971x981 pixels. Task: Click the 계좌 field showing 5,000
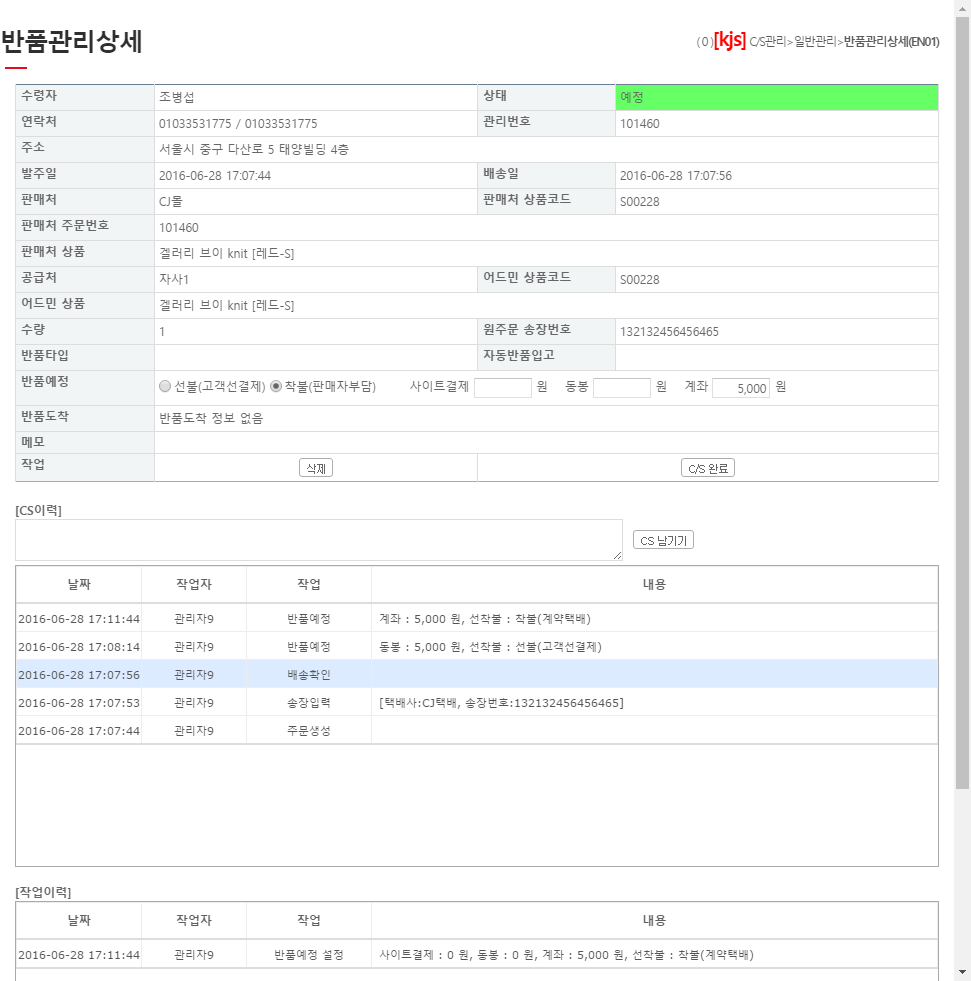coord(740,388)
